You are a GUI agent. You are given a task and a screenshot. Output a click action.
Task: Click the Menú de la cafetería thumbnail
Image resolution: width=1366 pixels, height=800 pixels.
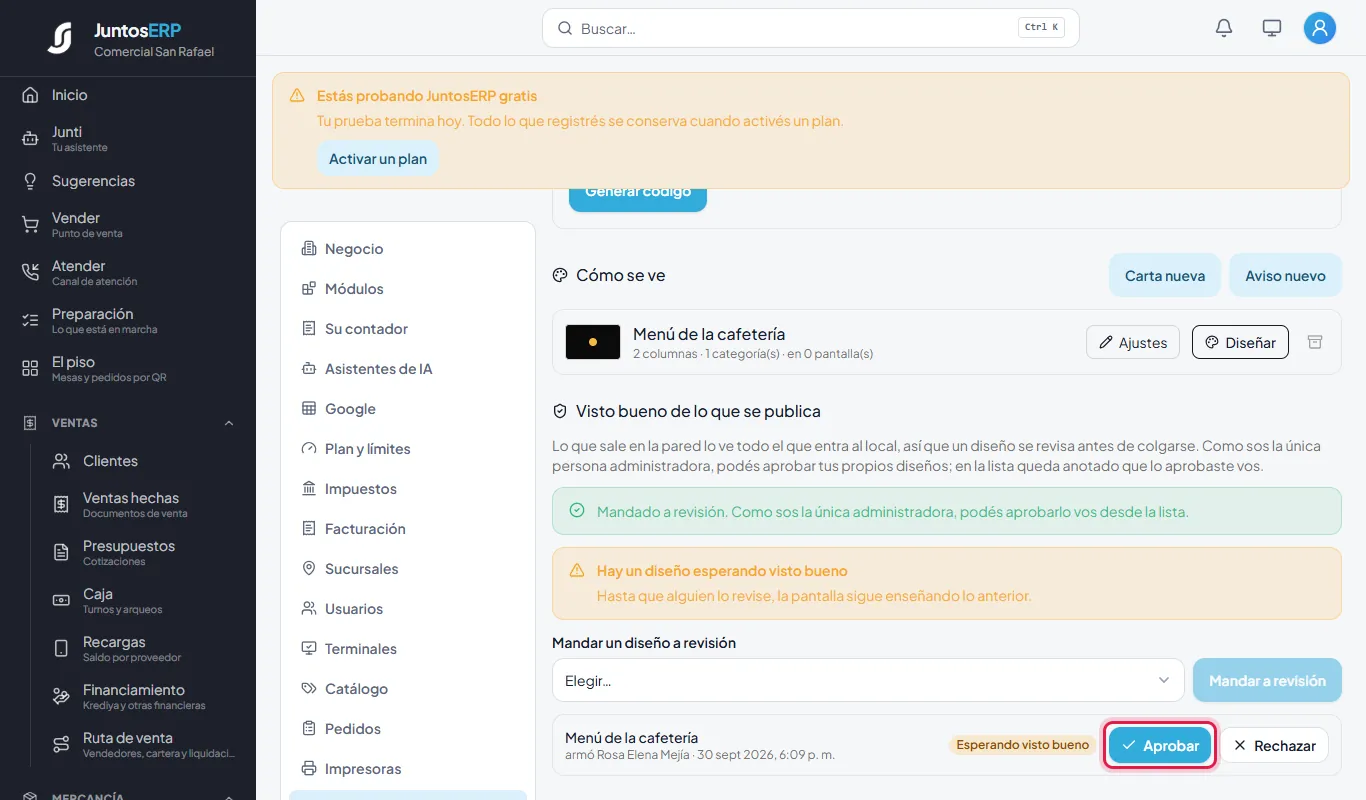(x=593, y=342)
